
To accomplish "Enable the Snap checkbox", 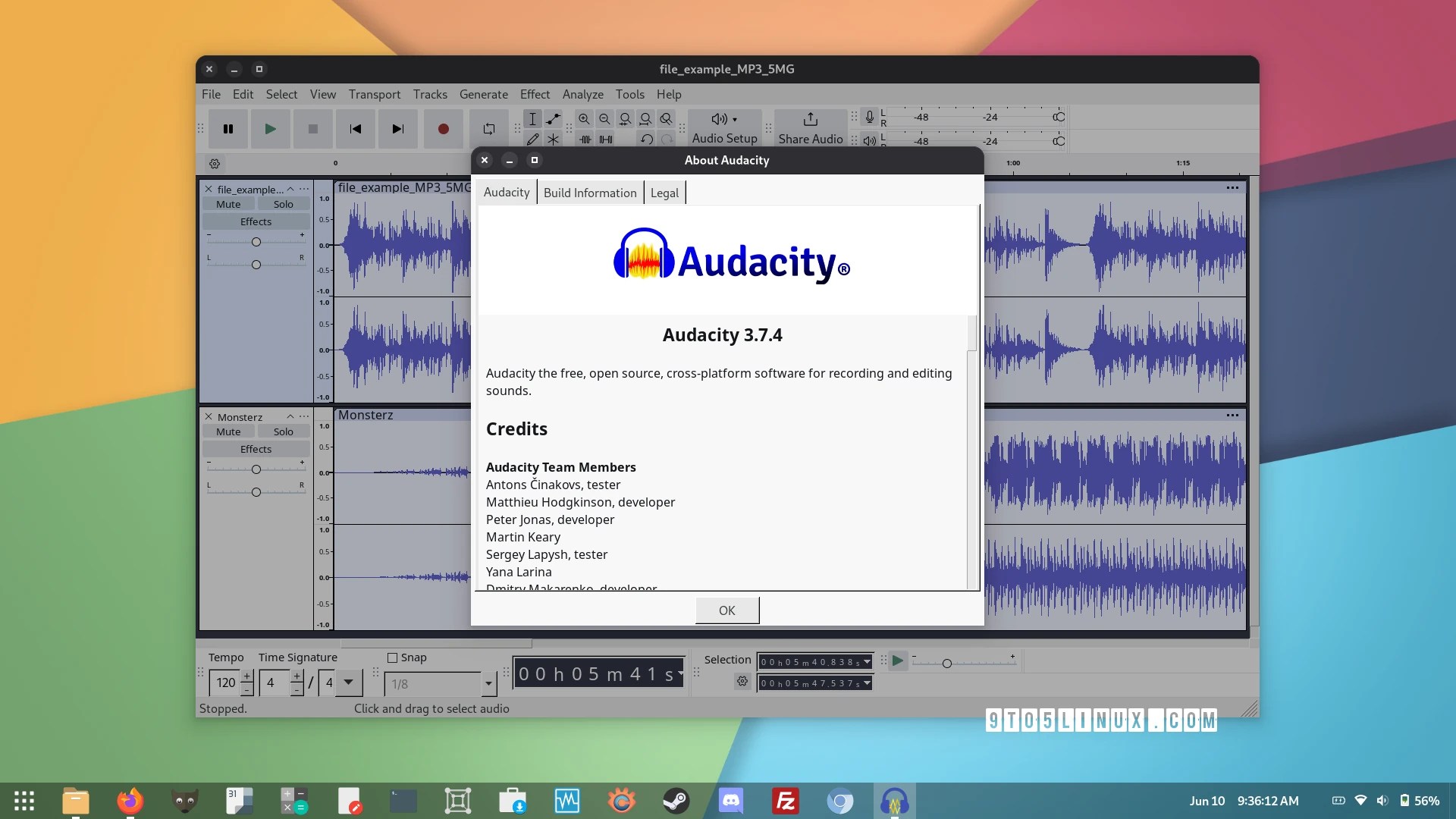I will click(x=392, y=658).
